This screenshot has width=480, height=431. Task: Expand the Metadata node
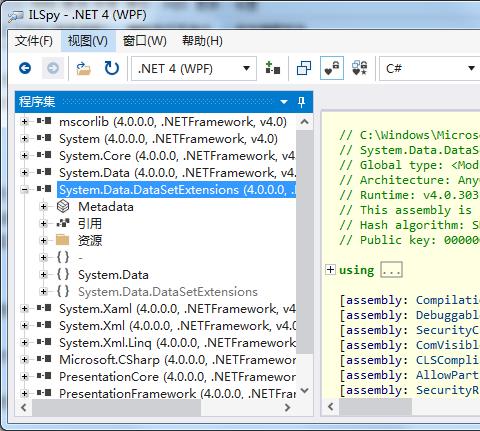click(43, 207)
